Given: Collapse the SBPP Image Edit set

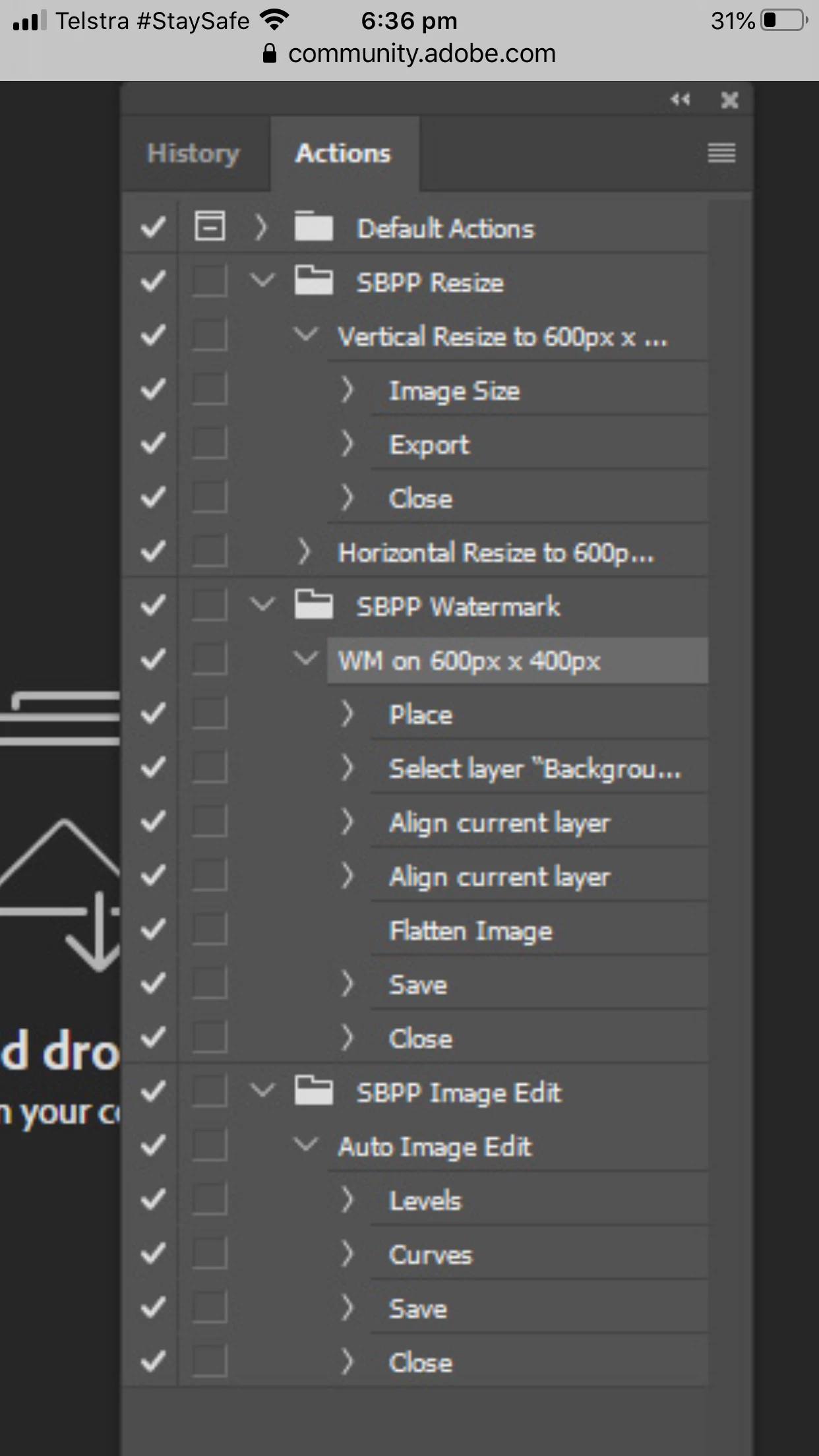Looking at the screenshot, I should [x=262, y=1090].
